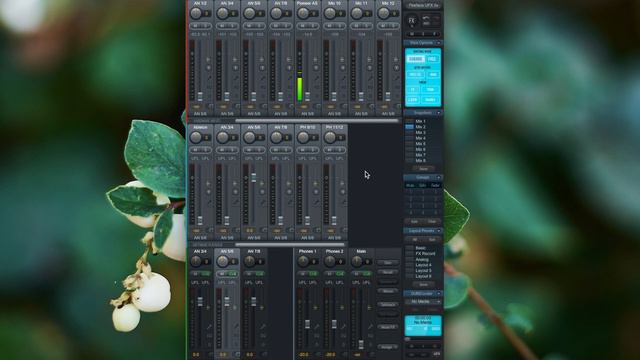Screen dimensions: 640x360
Task: Select the FX Record layout preset
Action: (425, 253)
